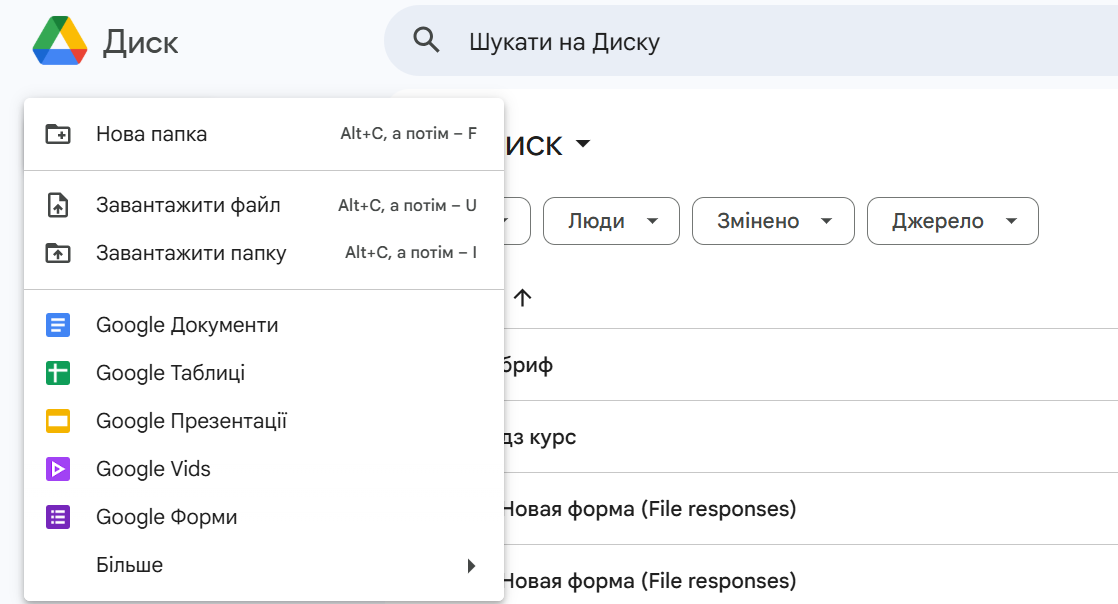Click the Google Drive logo icon
The image size is (1118, 604).
(x=60, y=41)
